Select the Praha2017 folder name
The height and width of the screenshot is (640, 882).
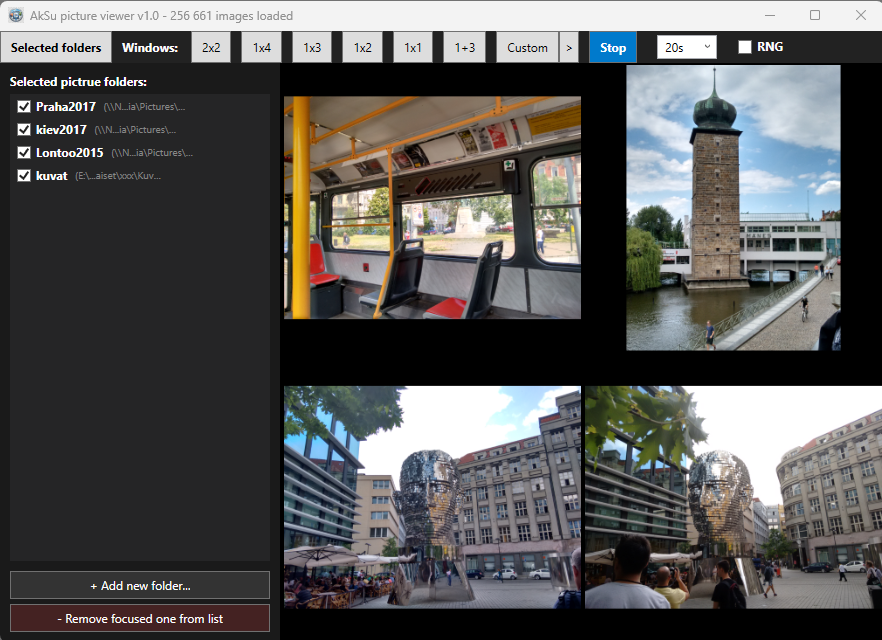(66, 107)
